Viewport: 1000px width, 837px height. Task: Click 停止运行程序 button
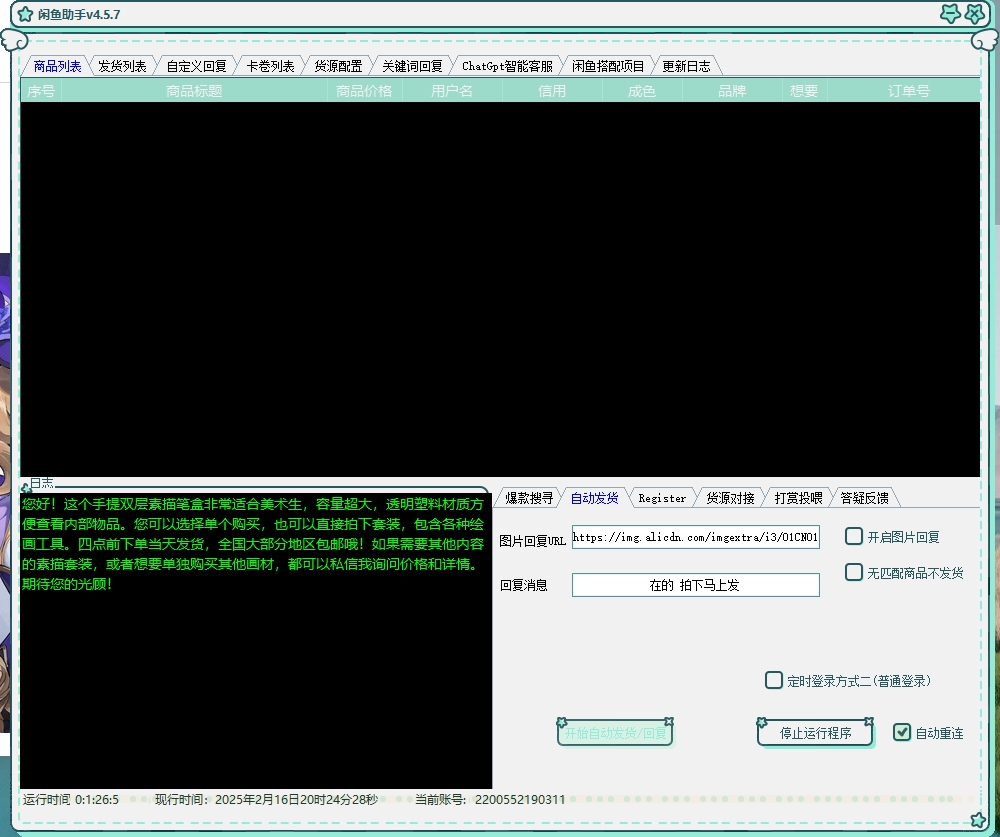[815, 733]
